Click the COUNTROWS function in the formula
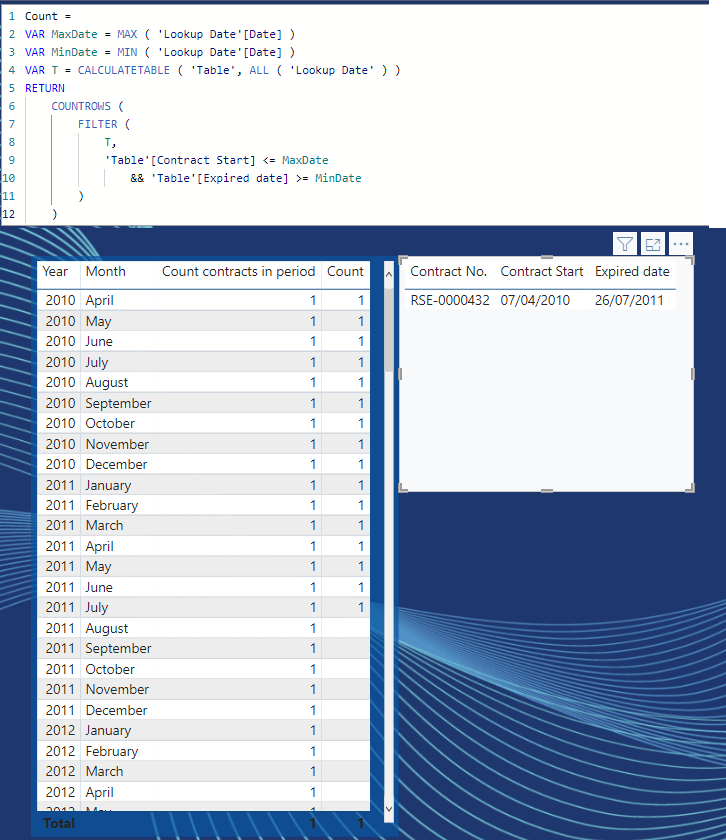 tap(81, 106)
